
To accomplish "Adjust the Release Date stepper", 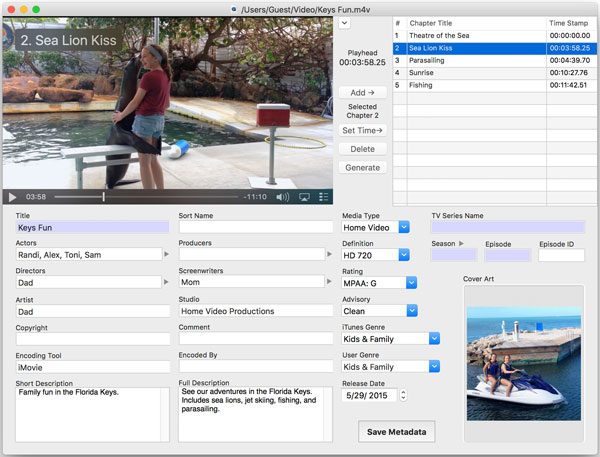I will point(403,395).
